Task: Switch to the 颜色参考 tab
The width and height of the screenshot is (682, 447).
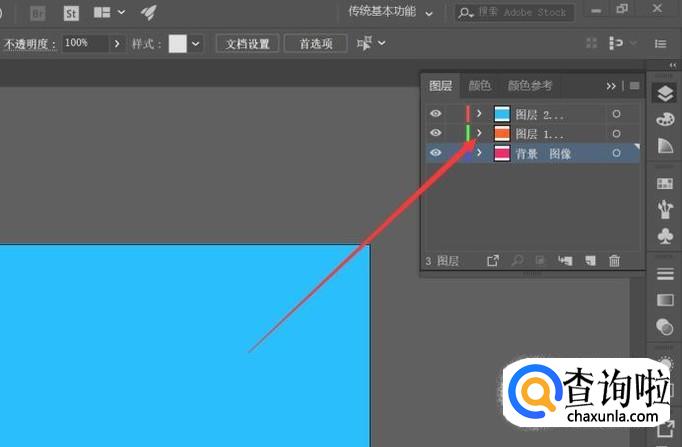Action: [x=530, y=86]
